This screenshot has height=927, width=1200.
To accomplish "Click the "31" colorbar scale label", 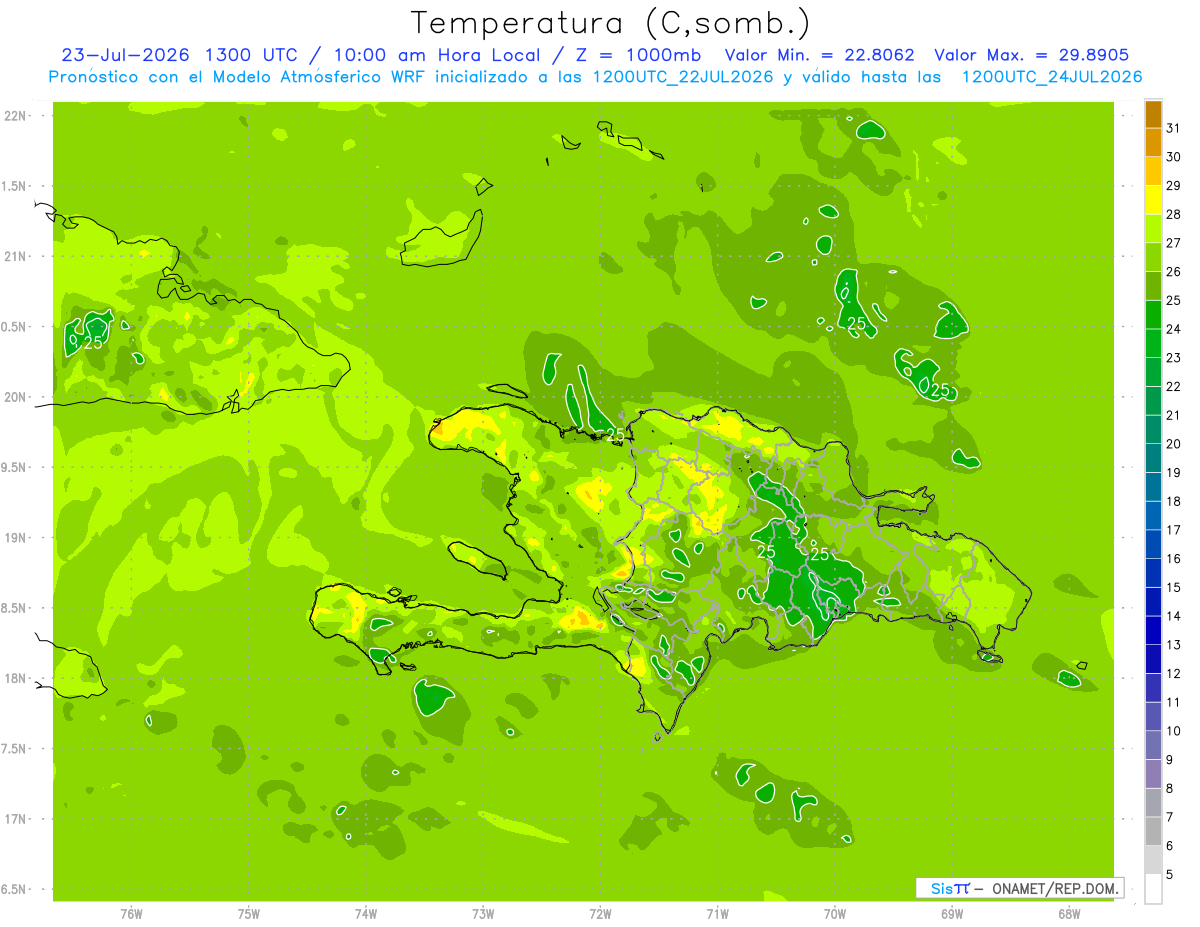I will [1173, 129].
